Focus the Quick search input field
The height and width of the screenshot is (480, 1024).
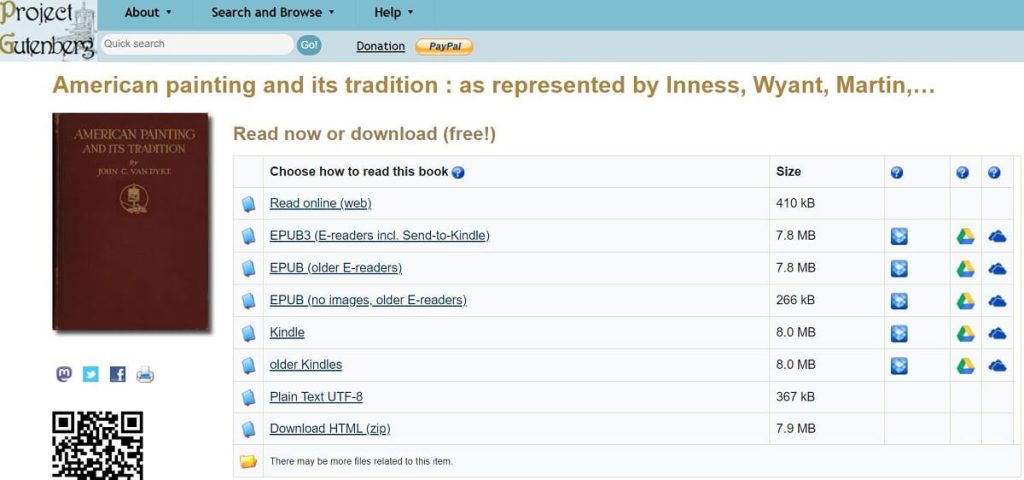pos(196,44)
